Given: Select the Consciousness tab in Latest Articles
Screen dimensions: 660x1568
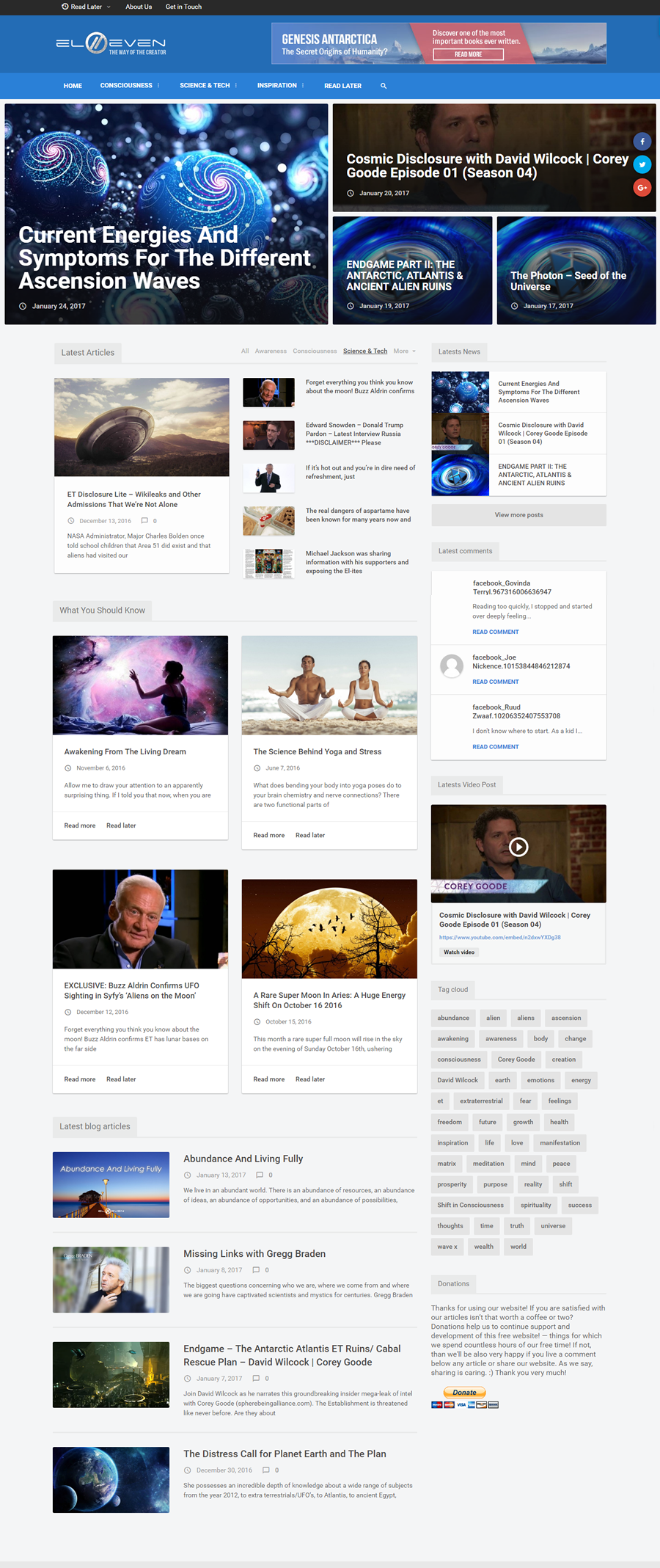Looking at the screenshot, I should (x=315, y=351).
